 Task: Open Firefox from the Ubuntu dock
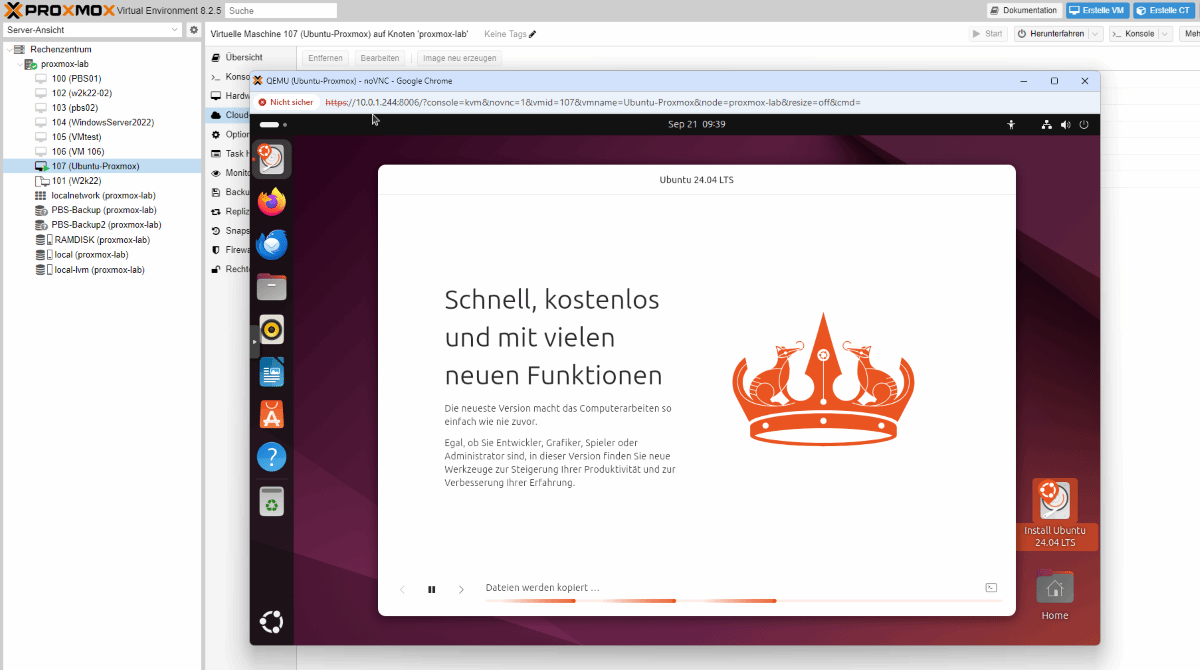272,201
